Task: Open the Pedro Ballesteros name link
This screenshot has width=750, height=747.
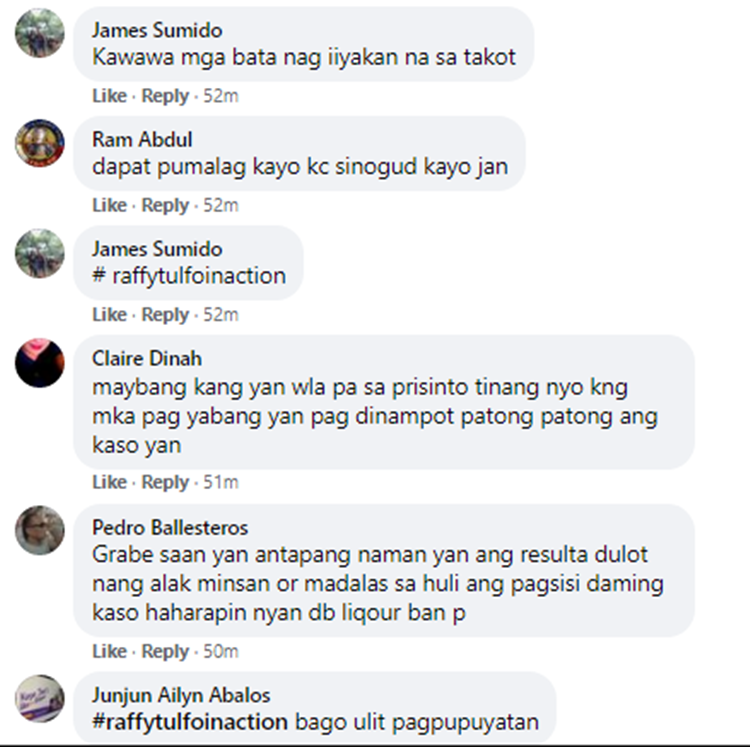Action: click(170, 527)
